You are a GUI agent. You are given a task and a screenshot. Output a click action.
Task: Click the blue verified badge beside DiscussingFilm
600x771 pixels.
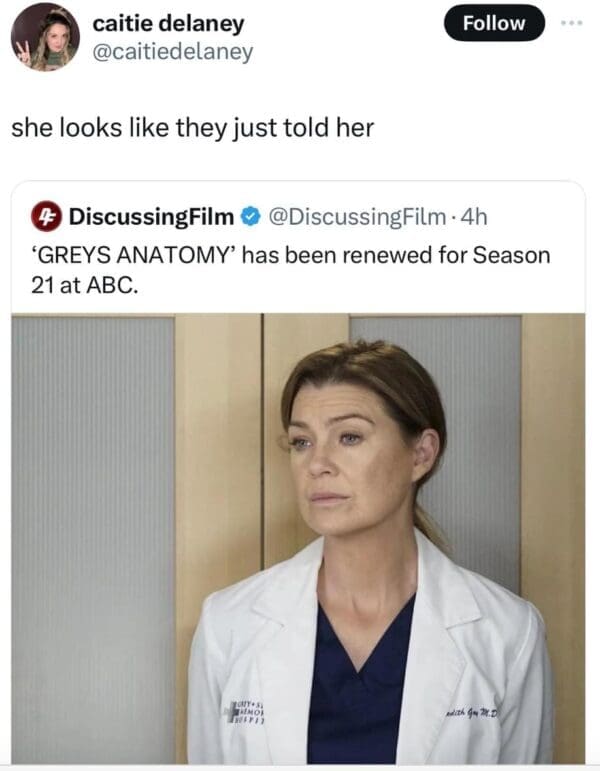tap(251, 216)
